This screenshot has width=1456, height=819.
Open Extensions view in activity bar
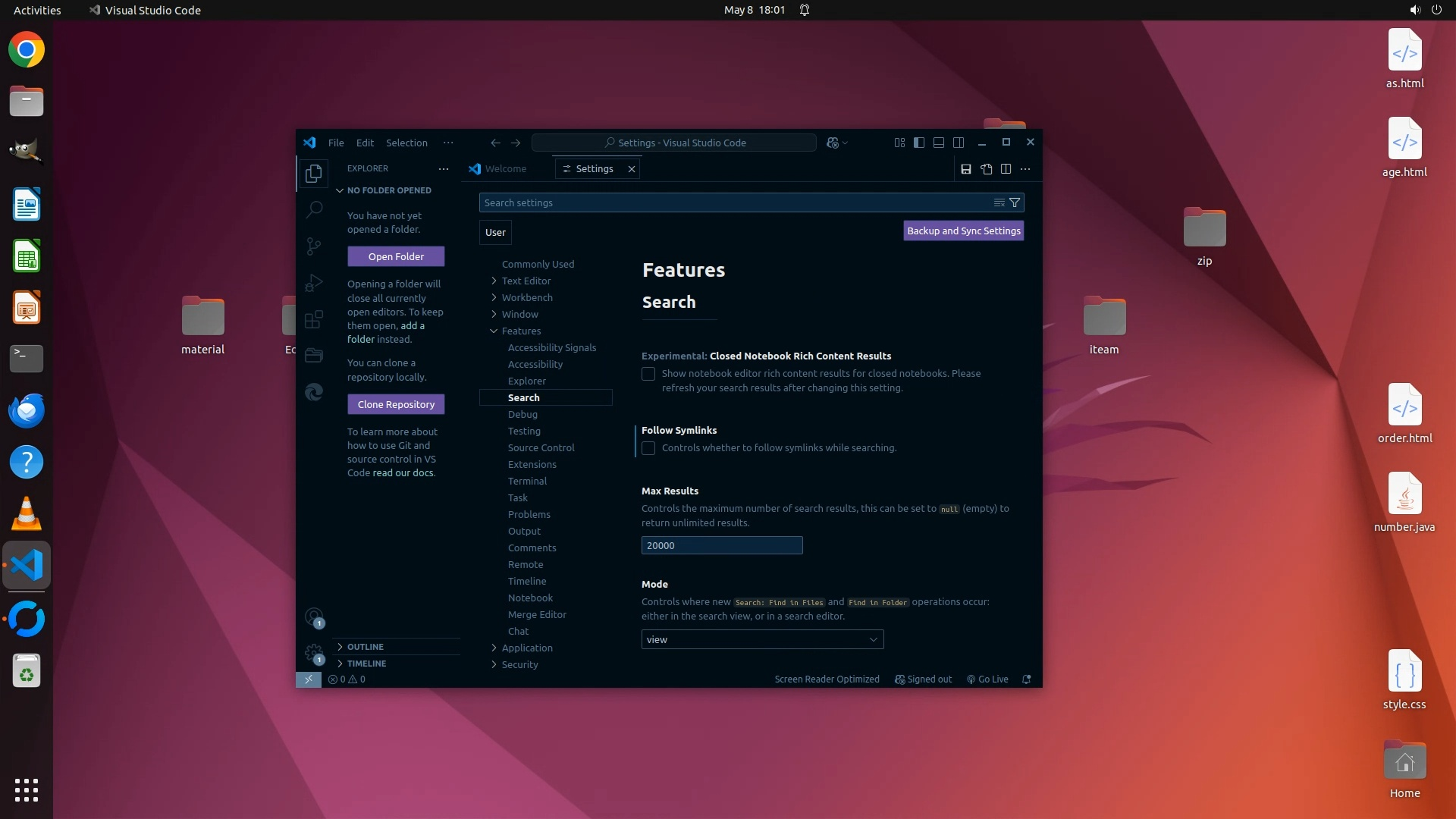click(314, 319)
